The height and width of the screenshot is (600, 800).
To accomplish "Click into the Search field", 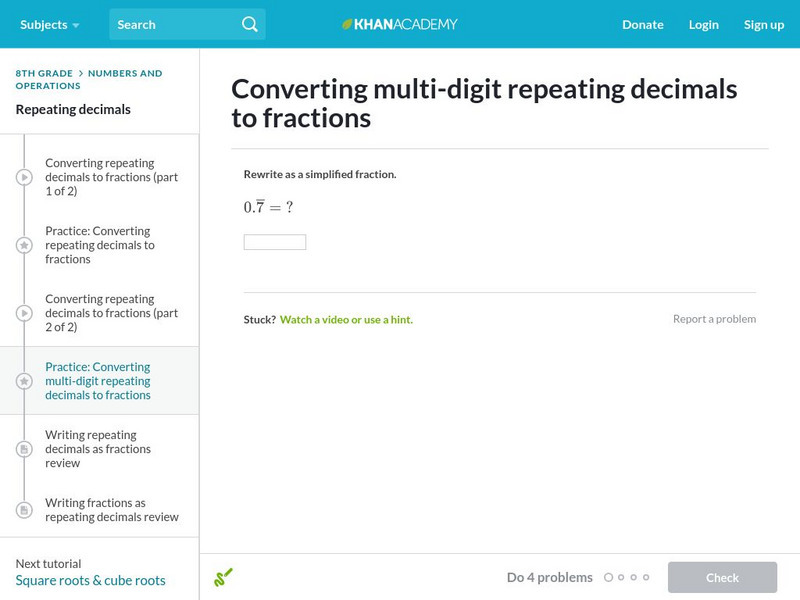I will point(187,24).
